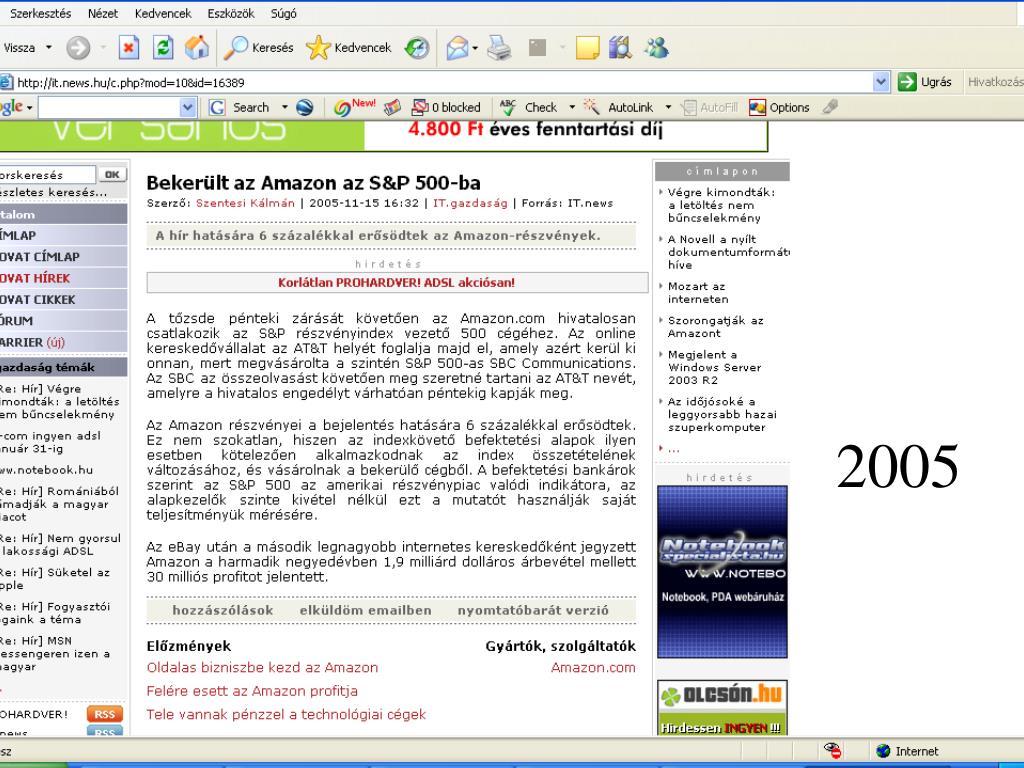Open the IT.gazdaság category link
The image size is (1024, 768).
470,203
